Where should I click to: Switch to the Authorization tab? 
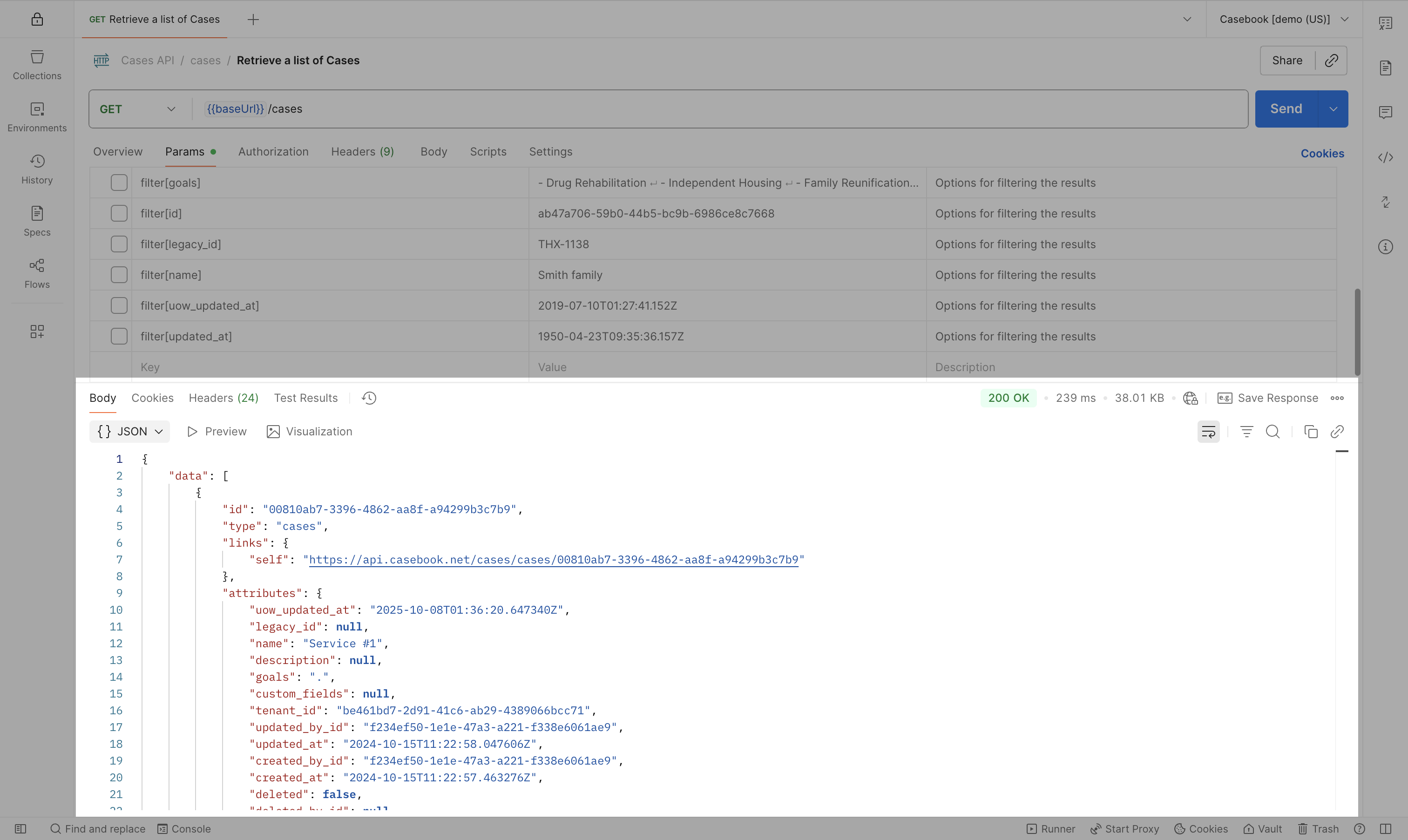coord(273,152)
